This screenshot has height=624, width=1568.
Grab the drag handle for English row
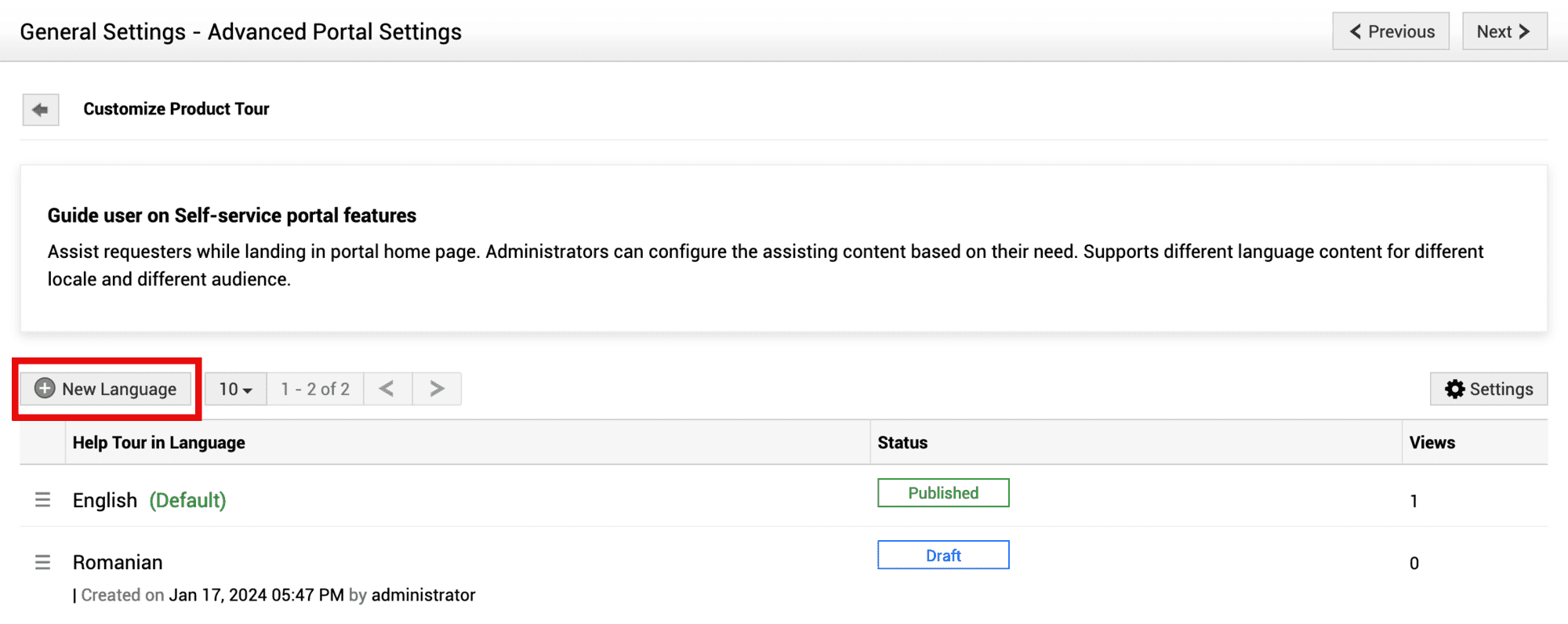click(x=42, y=500)
